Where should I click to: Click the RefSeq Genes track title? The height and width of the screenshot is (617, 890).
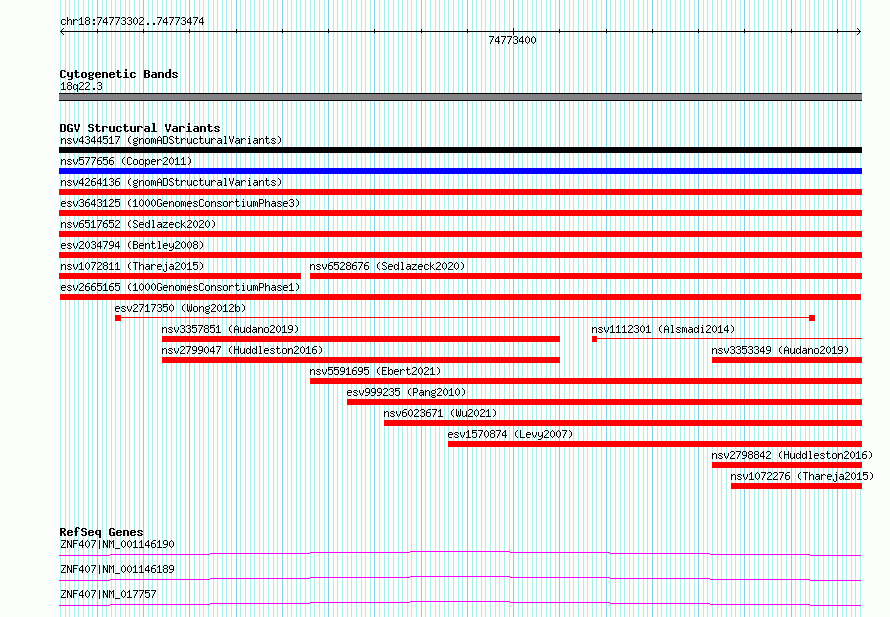click(101, 532)
